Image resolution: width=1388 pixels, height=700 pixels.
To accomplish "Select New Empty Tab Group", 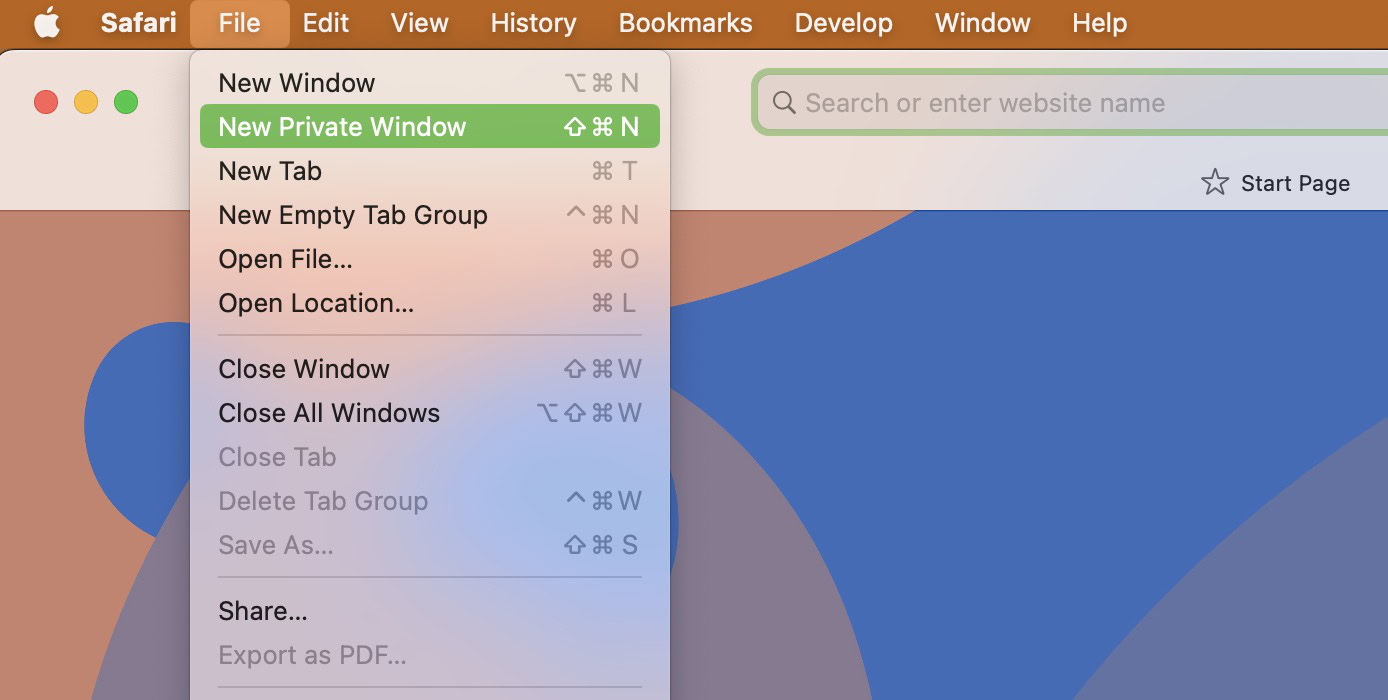I will tap(430, 215).
